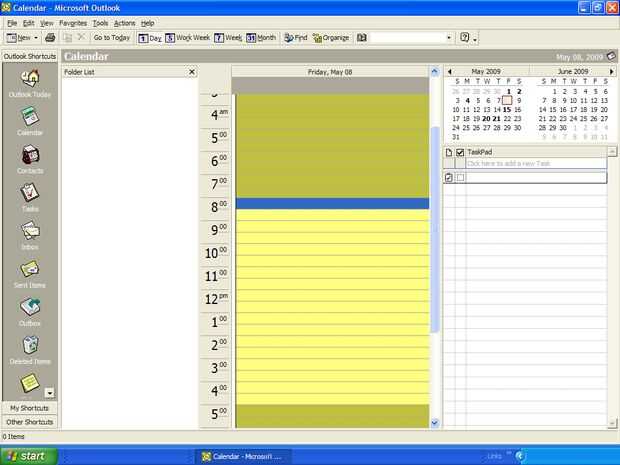
Task: Open the Tools menu
Action: [100, 23]
